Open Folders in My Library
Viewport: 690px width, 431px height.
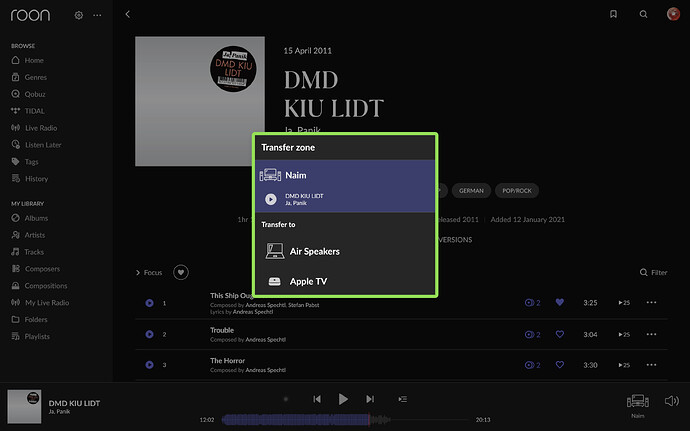29,319
